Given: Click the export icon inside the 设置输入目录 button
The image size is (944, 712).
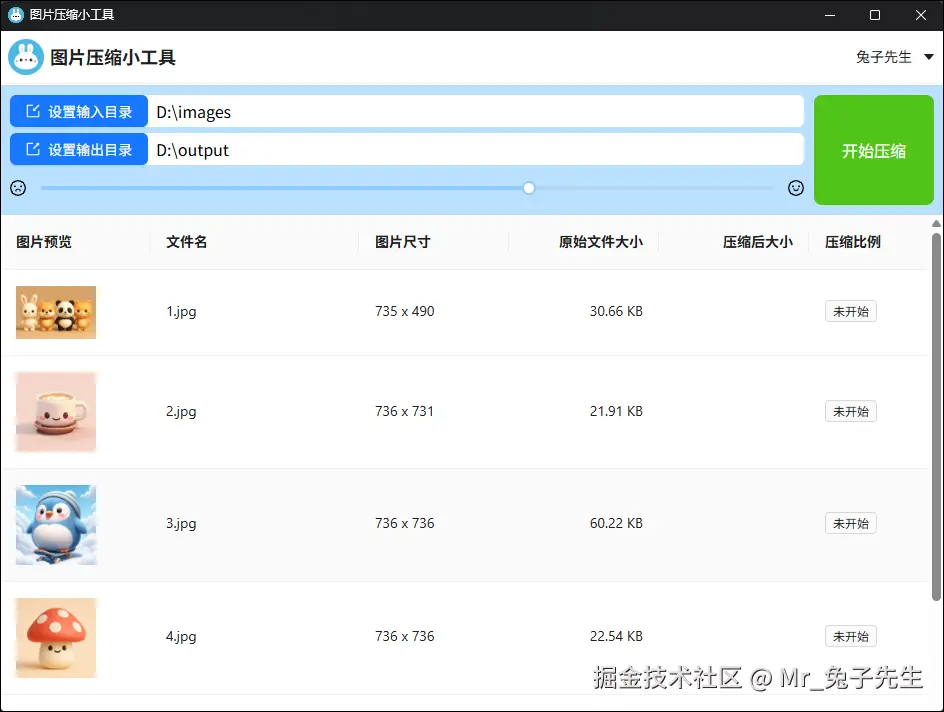Looking at the screenshot, I should pyautogui.click(x=30, y=111).
